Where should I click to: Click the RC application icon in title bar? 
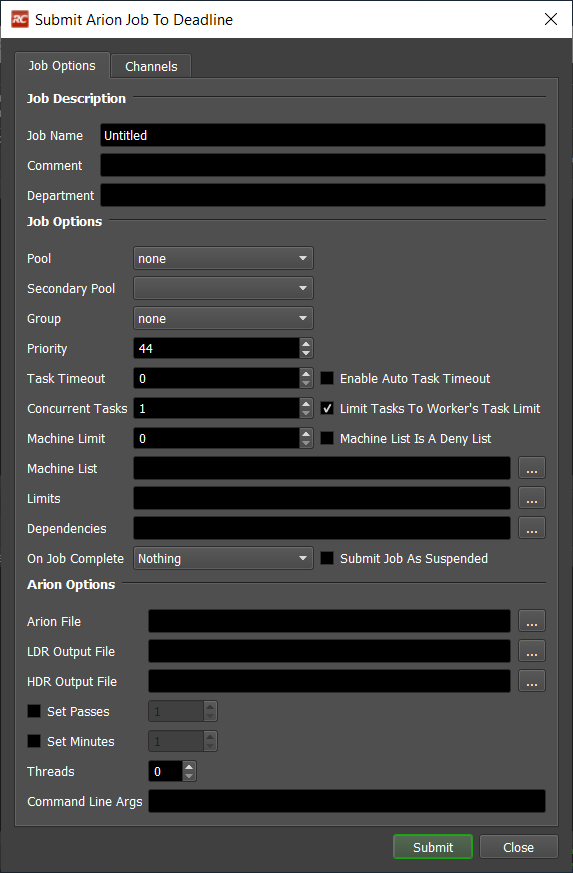[19, 19]
